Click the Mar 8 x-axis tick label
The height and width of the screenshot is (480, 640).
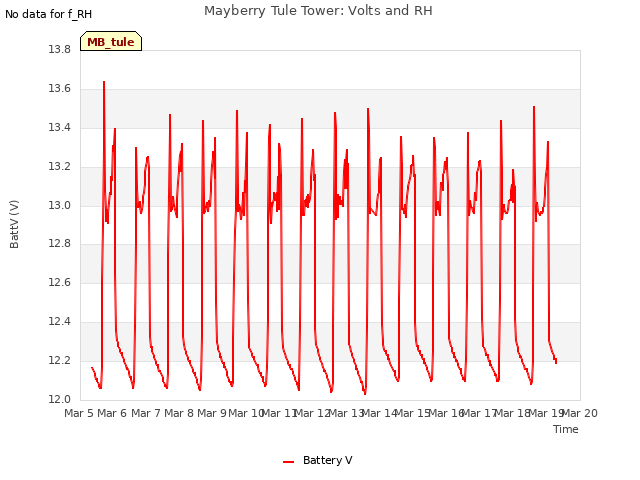[x=179, y=413]
